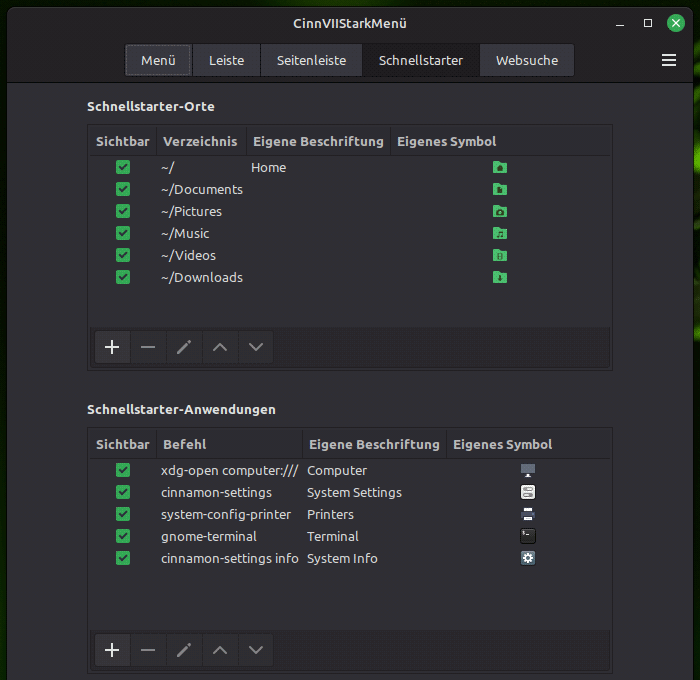The width and height of the screenshot is (700, 680).
Task: Select the Printers label cell
Action: pyautogui.click(x=330, y=514)
